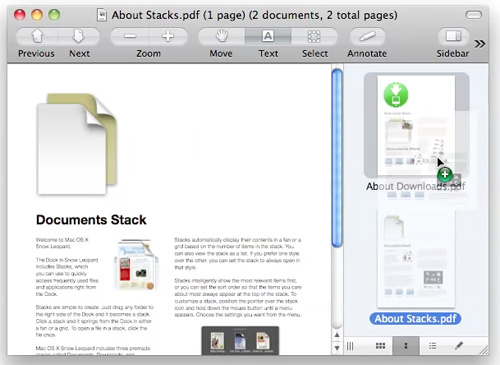The height and width of the screenshot is (365, 500).
Task: Go to the Previous page button
Action: click(37, 36)
